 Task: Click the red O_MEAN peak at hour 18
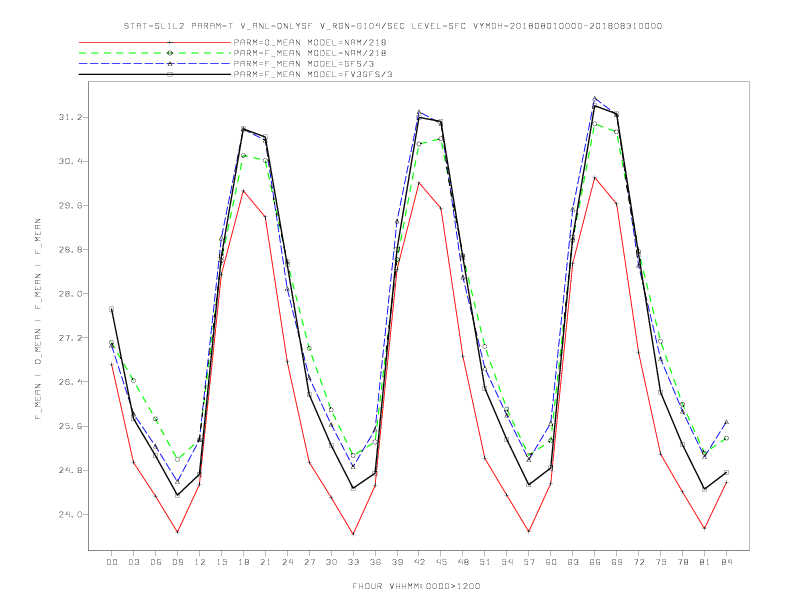click(x=243, y=191)
